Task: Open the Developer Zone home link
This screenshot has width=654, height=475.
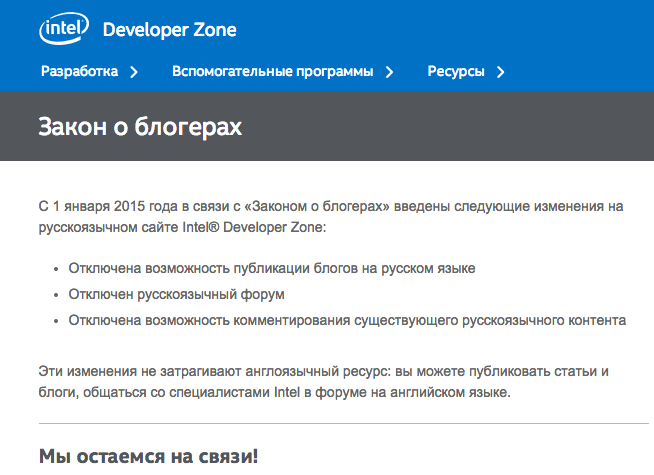Action: pyautogui.click(x=169, y=30)
